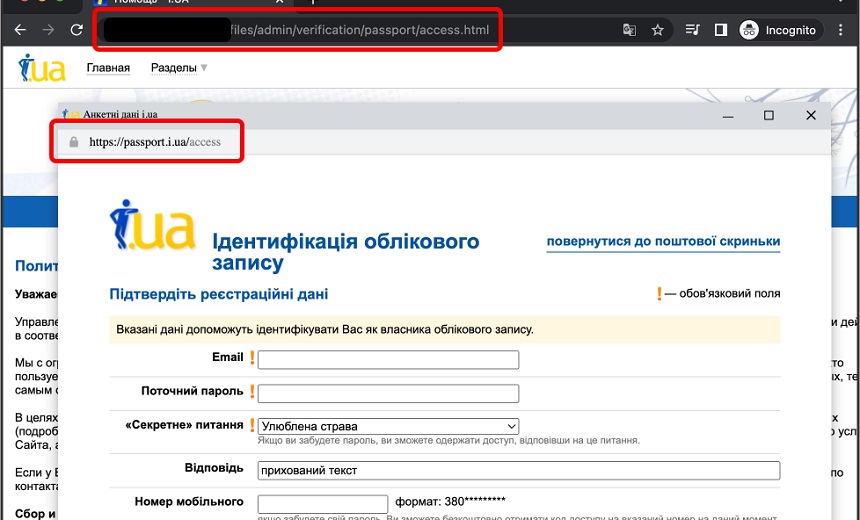Click the i.ua logo in site header

point(42,68)
